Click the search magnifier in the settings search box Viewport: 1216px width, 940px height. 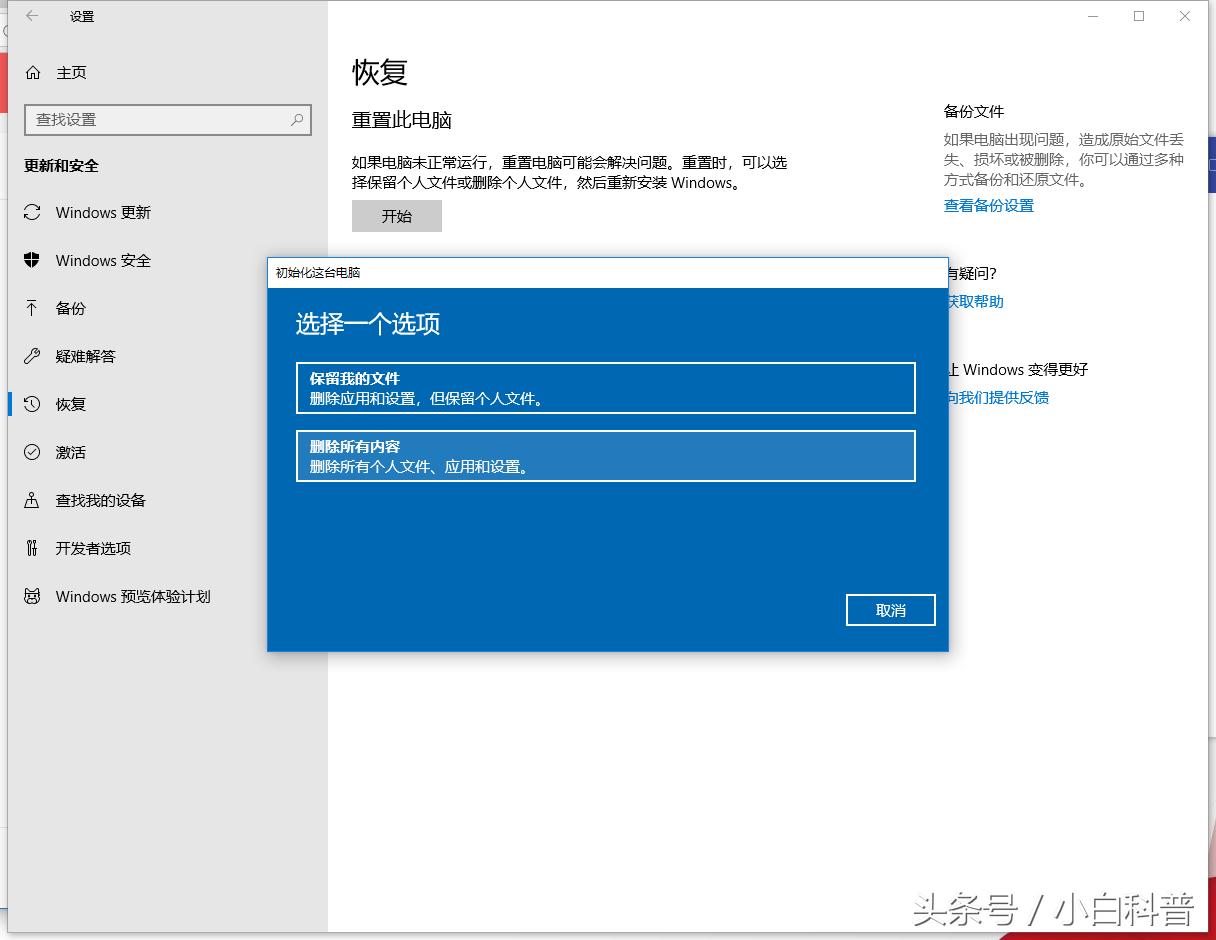pos(297,119)
